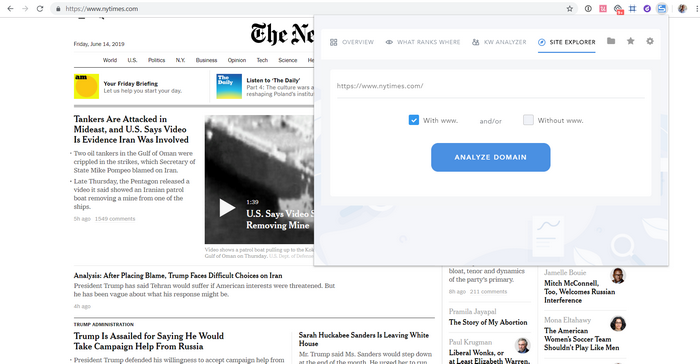Open the purple circle extension icon
700x364 pixels.
pyautogui.click(x=647, y=8)
